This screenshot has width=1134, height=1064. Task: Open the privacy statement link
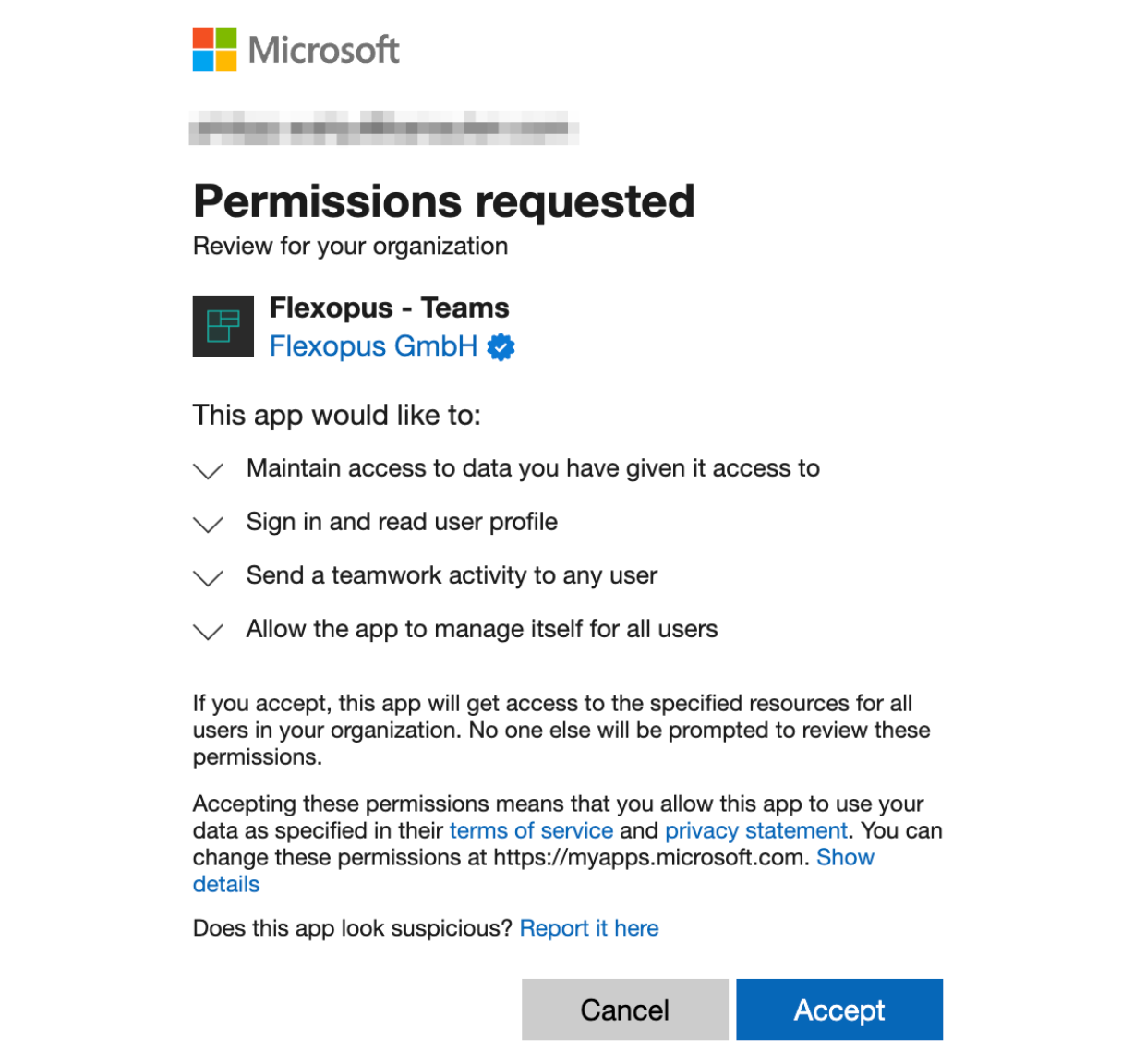pos(755,830)
